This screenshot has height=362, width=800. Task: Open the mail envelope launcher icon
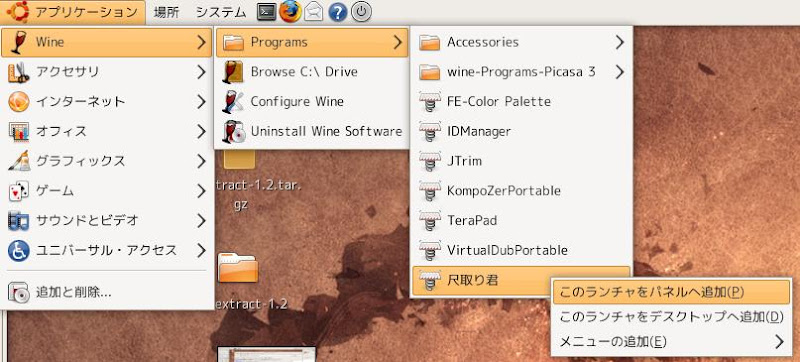point(314,12)
